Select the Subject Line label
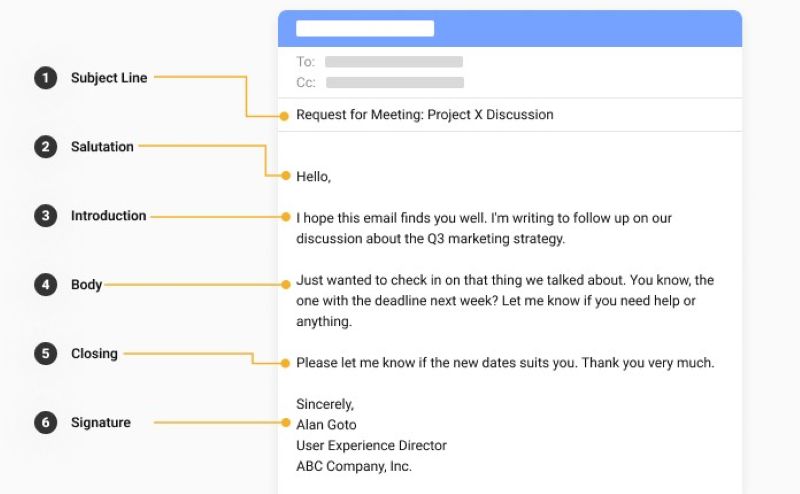800x494 pixels. point(109,78)
